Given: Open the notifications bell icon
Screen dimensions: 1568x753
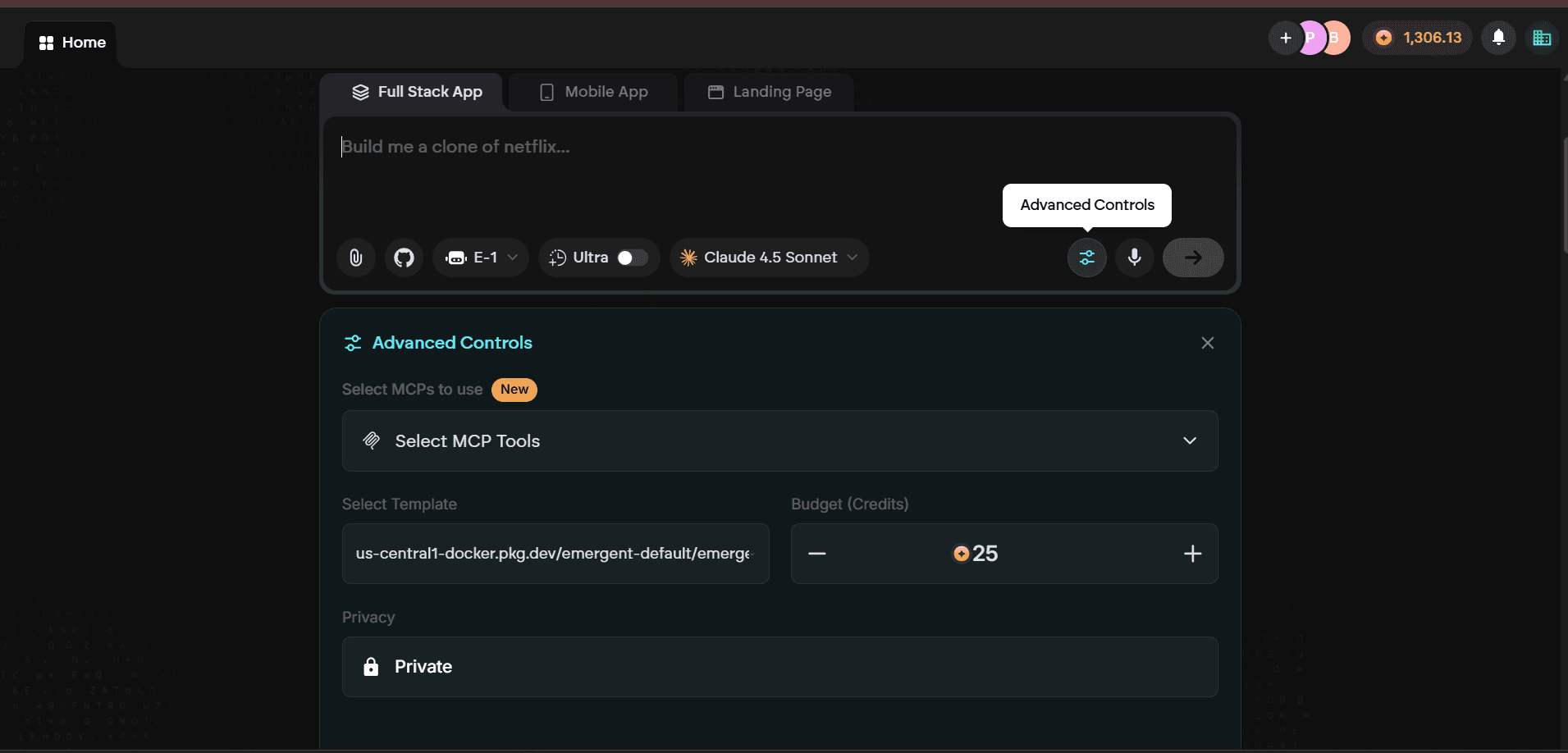Looking at the screenshot, I should (x=1498, y=38).
